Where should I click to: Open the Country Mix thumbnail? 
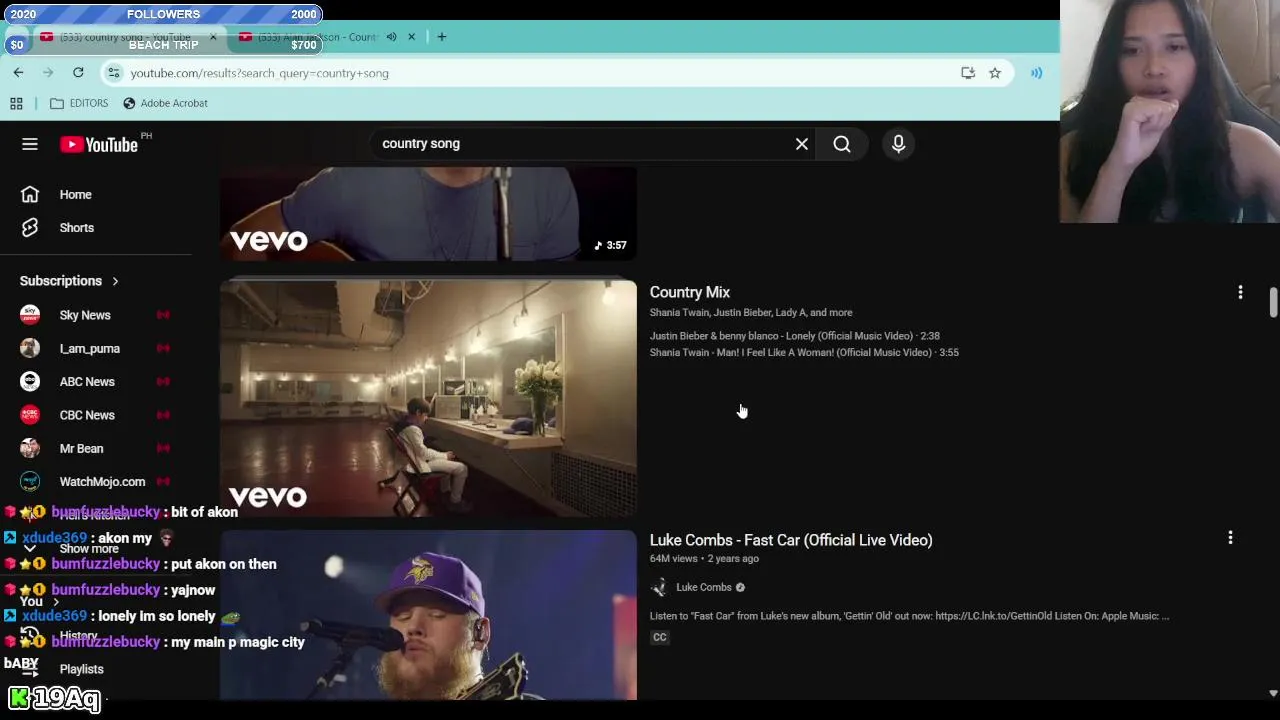coord(428,398)
